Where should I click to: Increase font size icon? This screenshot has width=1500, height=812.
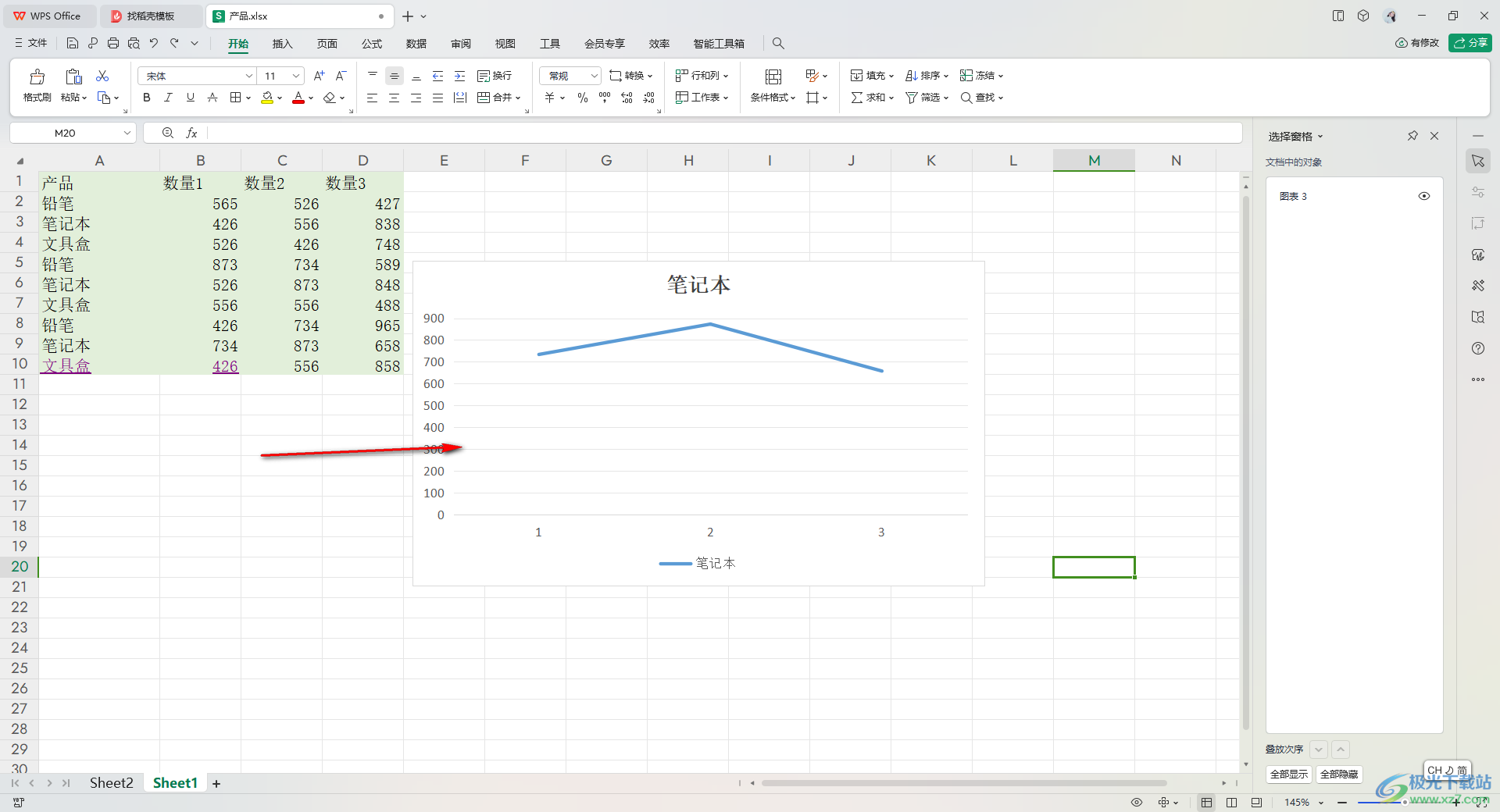[x=319, y=76]
